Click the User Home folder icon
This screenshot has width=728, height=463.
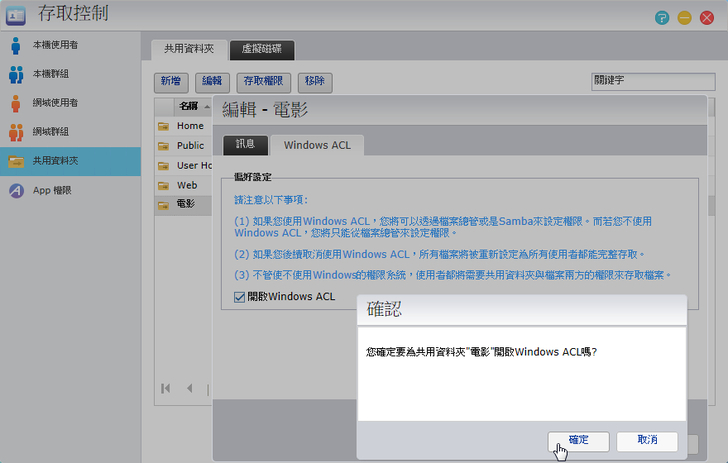point(163,166)
